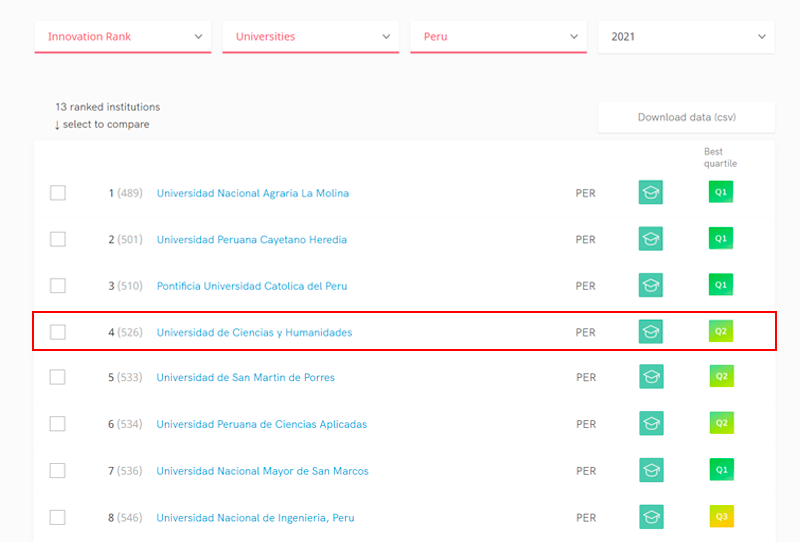
Task: Click the university icon for Universidad de Ciencias y Humanidades
Action: click(651, 332)
